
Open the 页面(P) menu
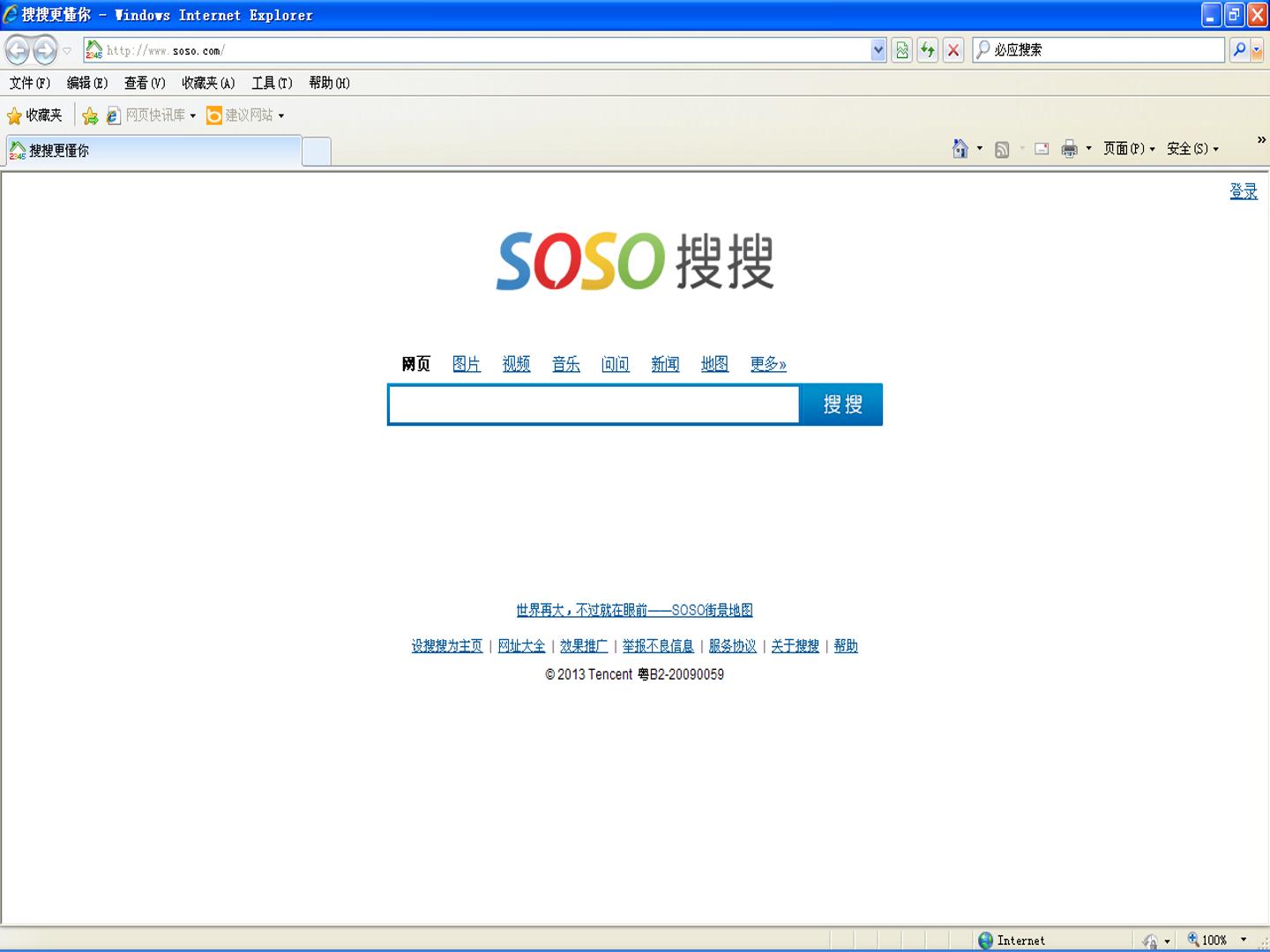(1129, 149)
